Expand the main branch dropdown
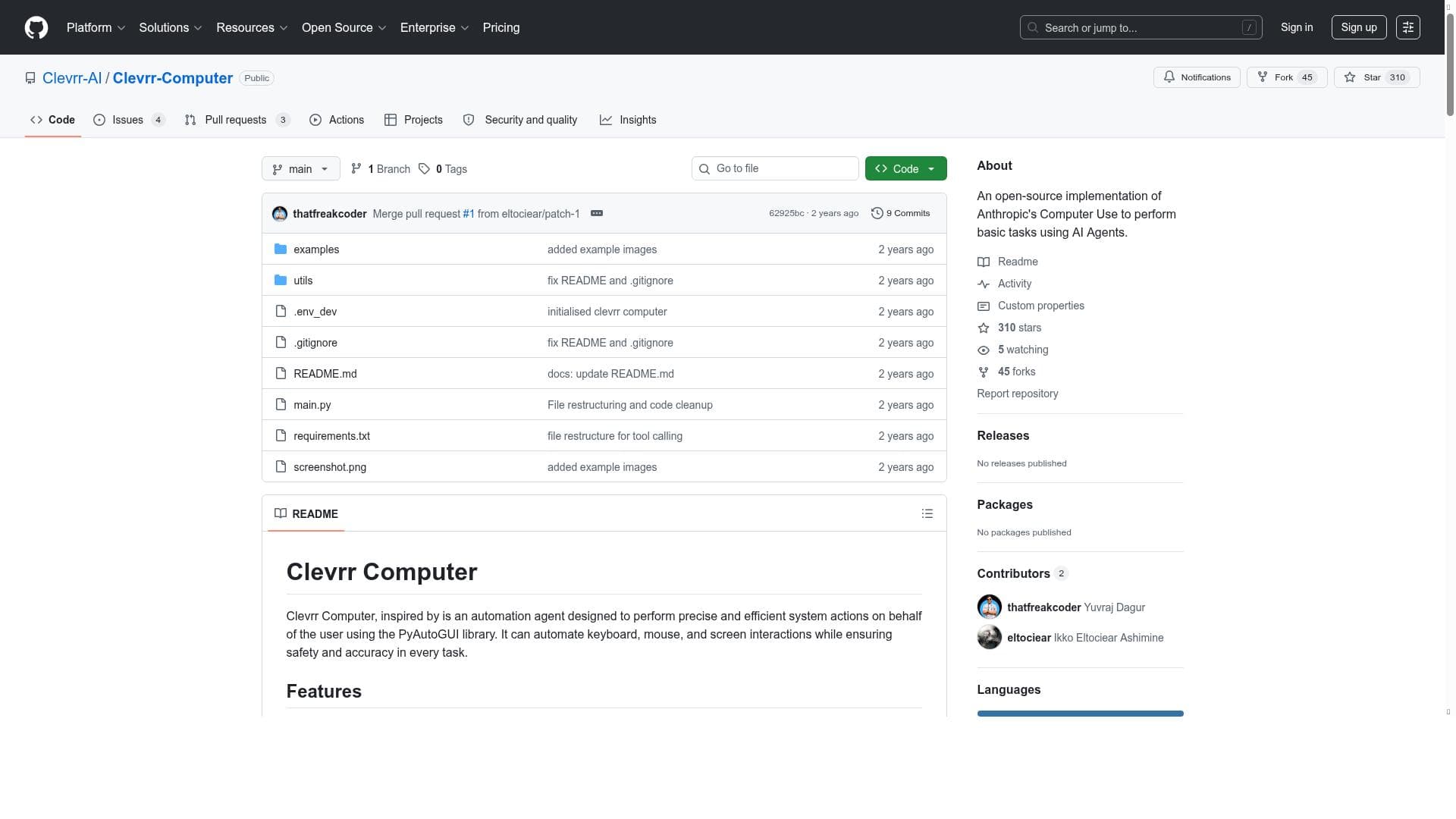The width and height of the screenshot is (1456, 819). pyautogui.click(x=300, y=169)
